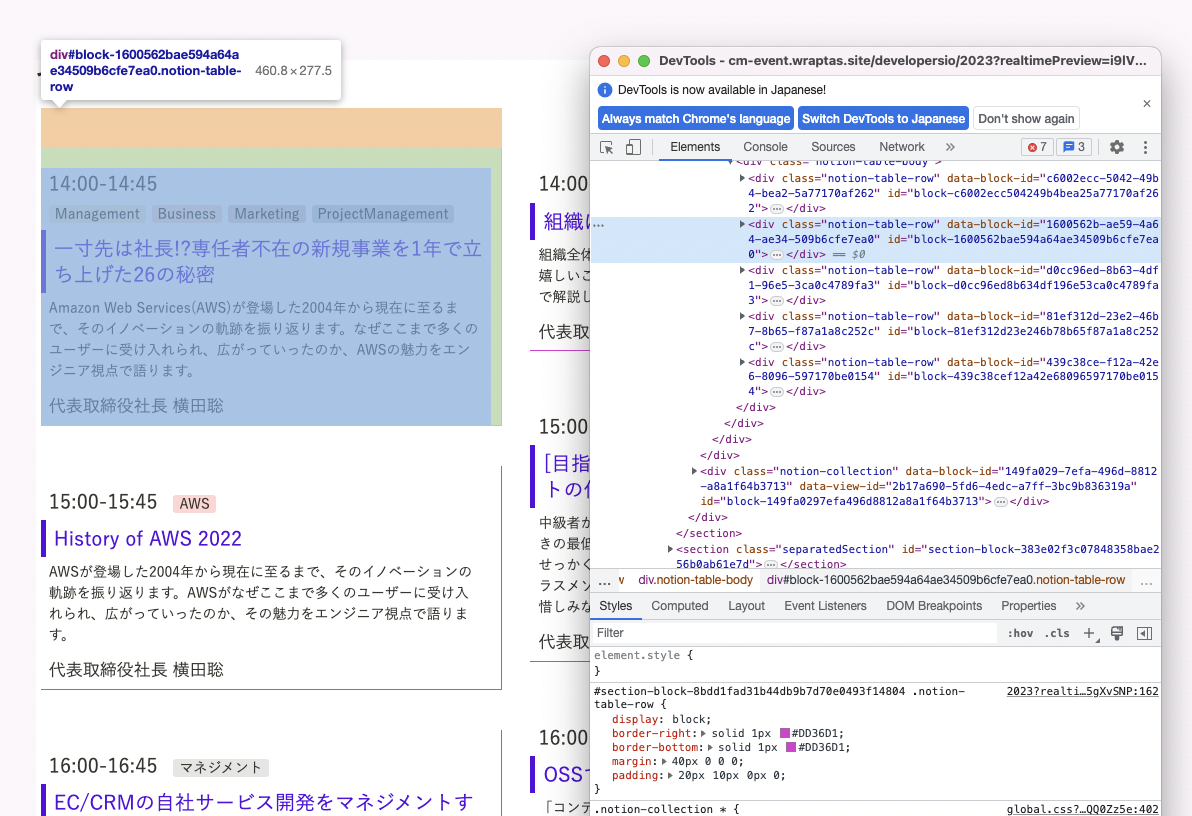The width and height of the screenshot is (1192, 816).
Task: Click the styles Filter input field
Action: pos(794,633)
